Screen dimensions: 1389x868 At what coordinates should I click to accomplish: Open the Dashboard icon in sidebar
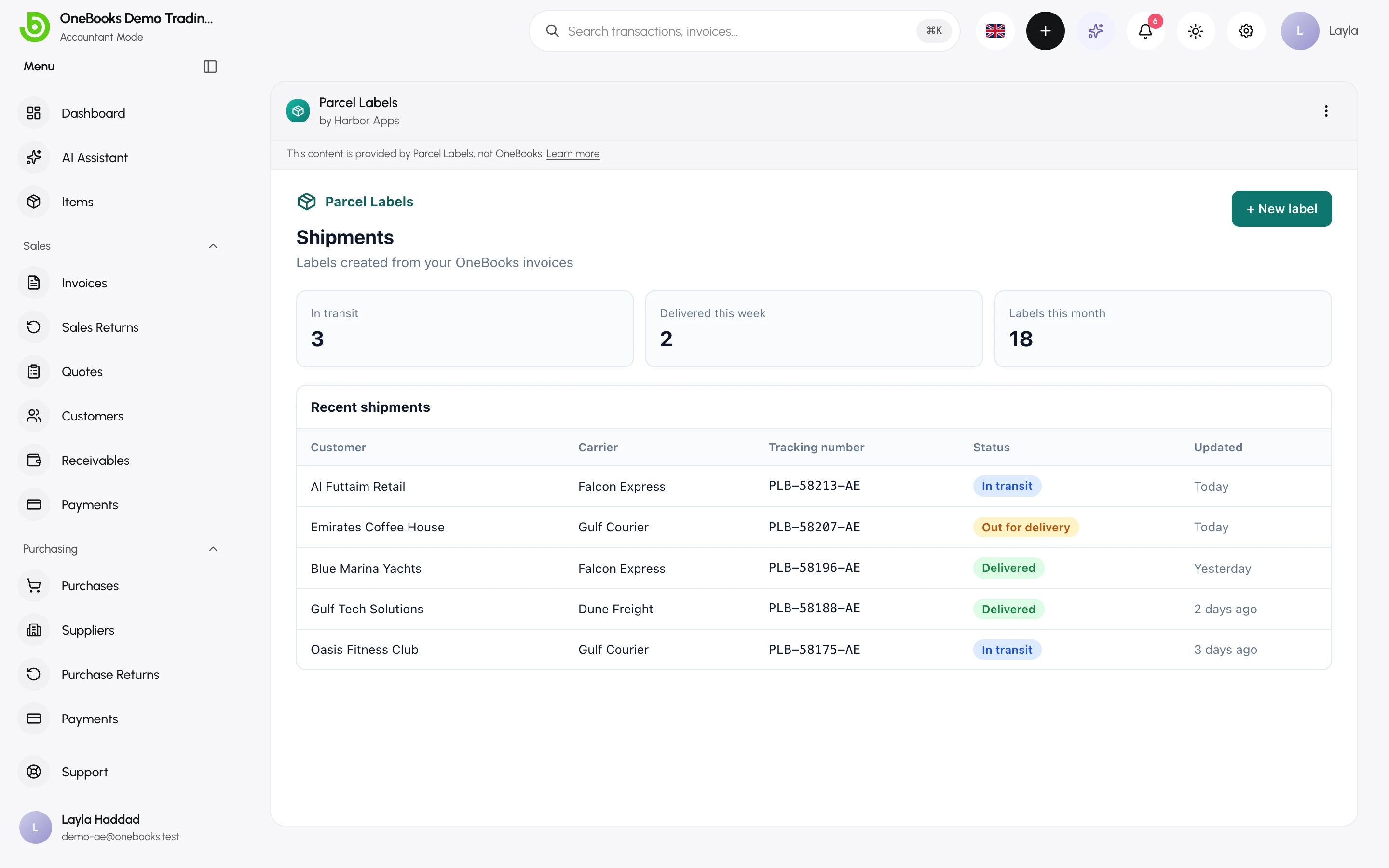click(34, 113)
